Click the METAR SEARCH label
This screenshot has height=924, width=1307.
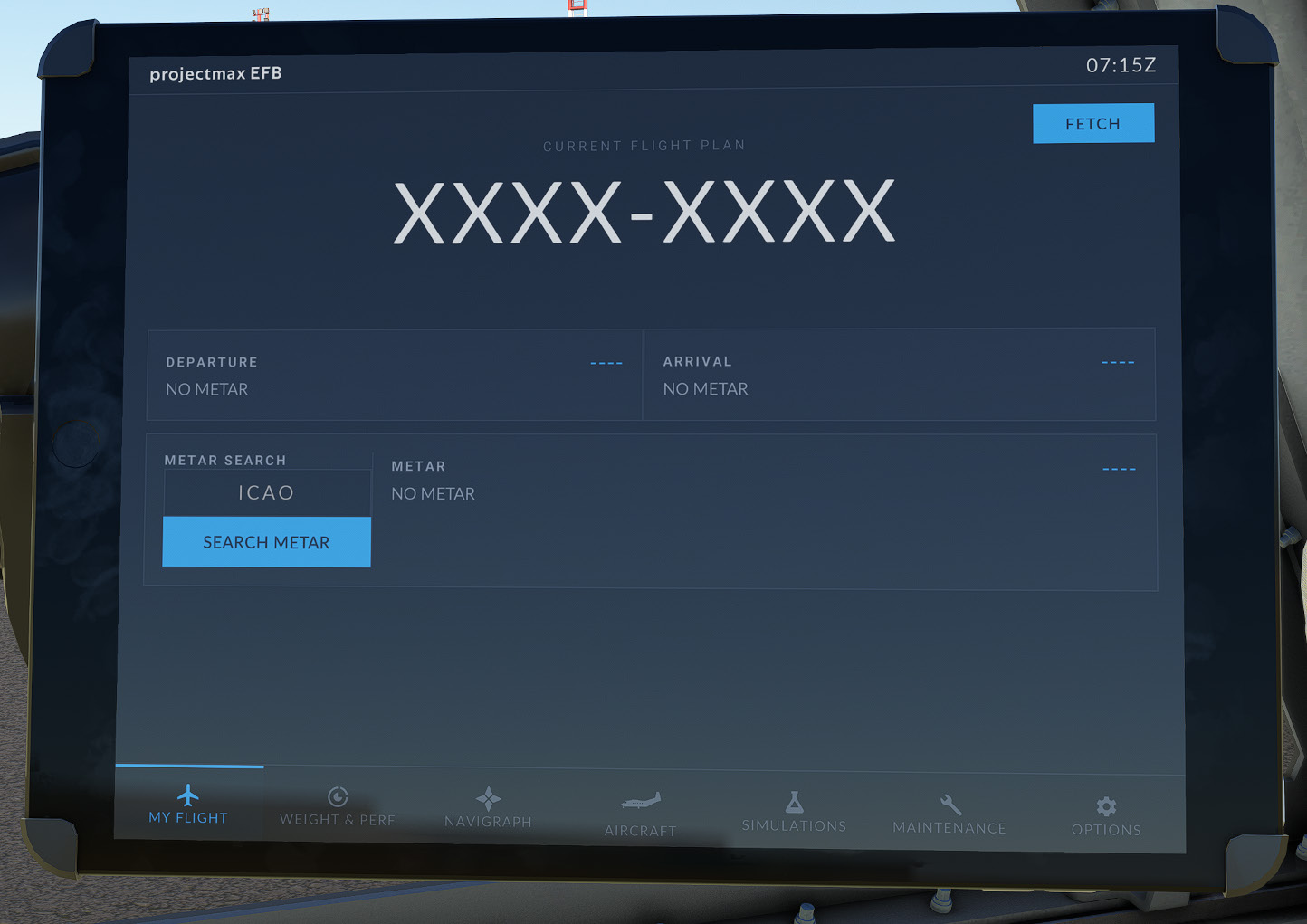pyautogui.click(x=225, y=460)
